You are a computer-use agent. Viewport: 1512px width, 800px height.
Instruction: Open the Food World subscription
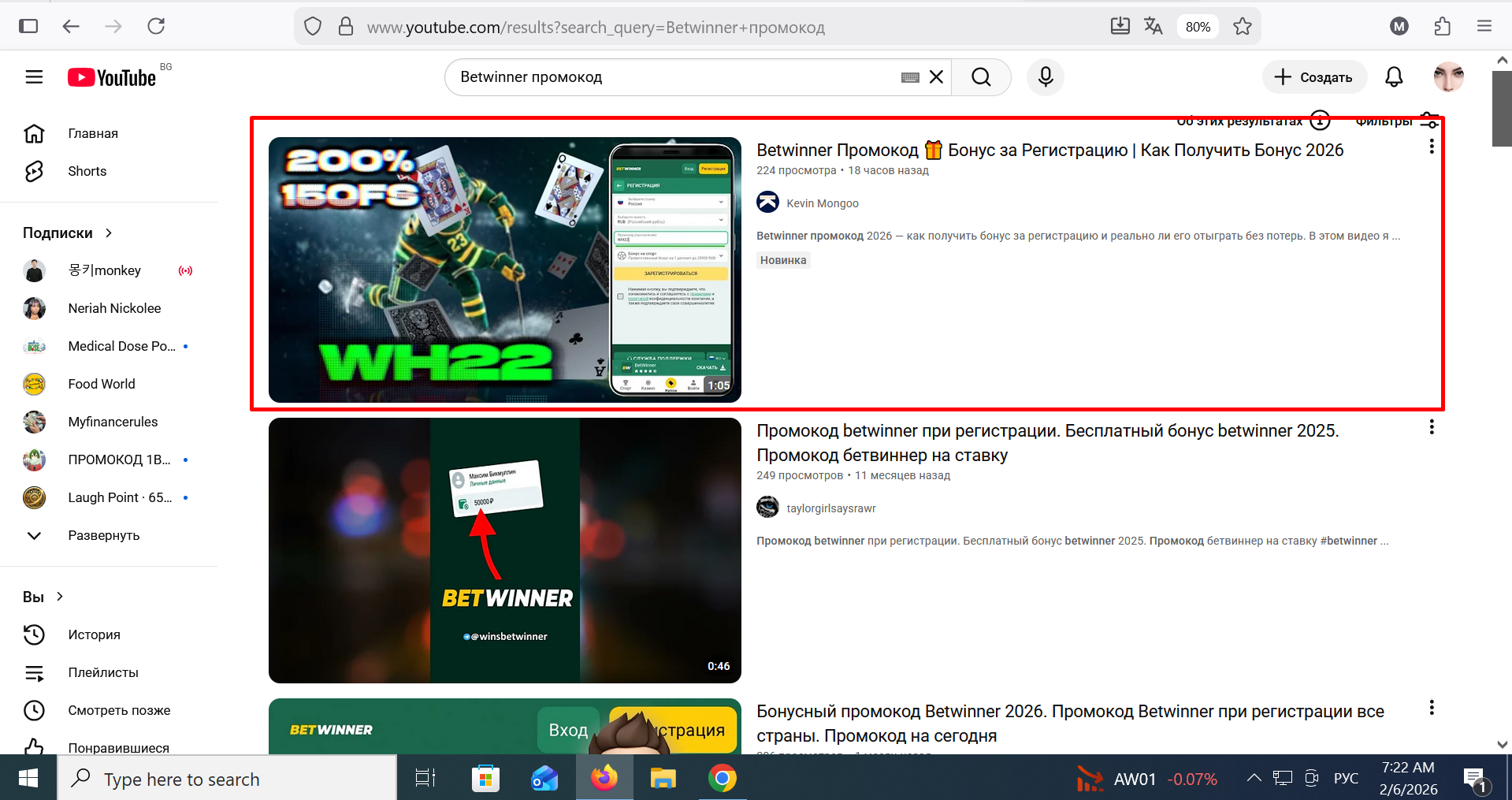coord(102,384)
